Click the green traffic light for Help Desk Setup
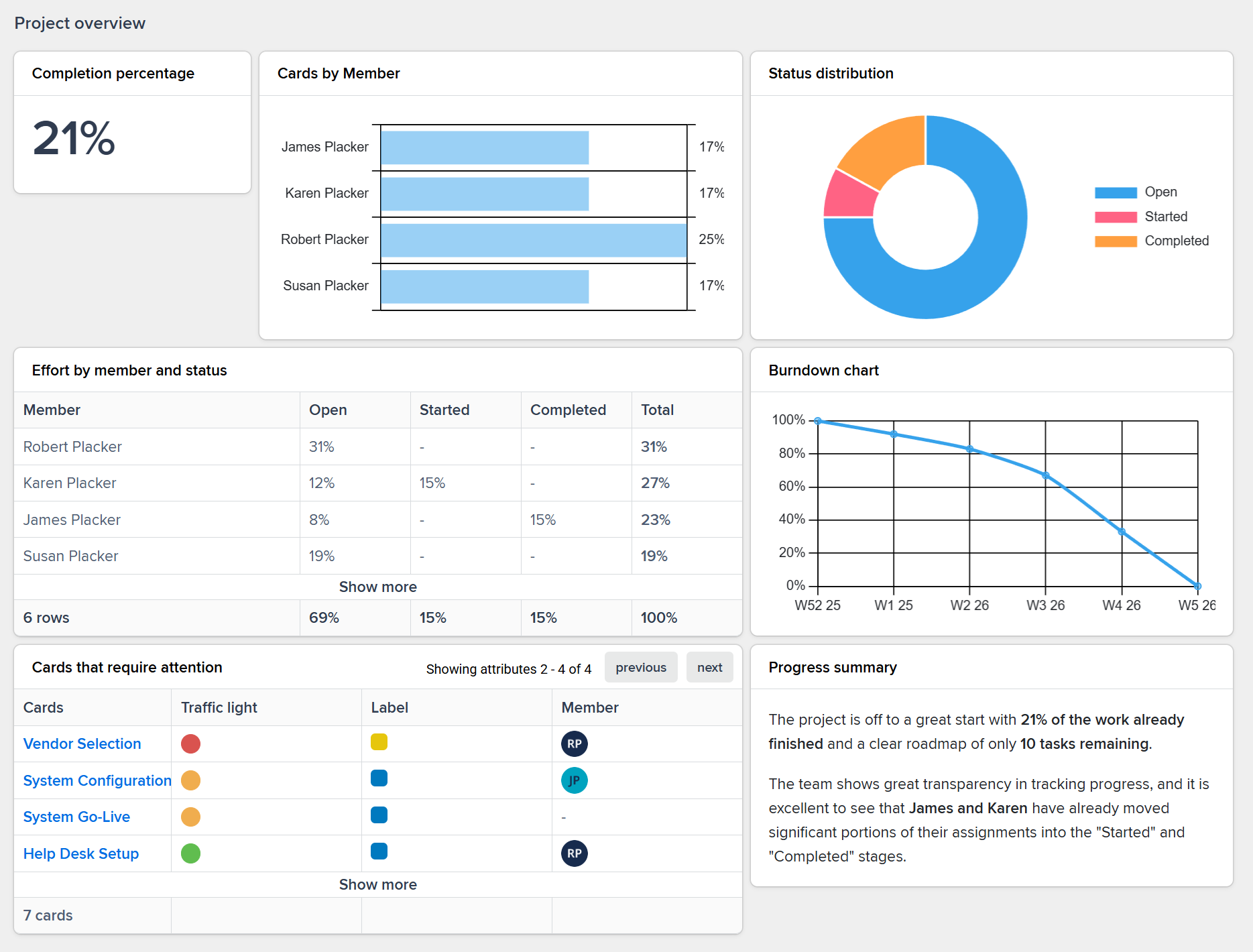This screenshot has width=1253, height=952. pyautogui.click(x=191, y=853)
